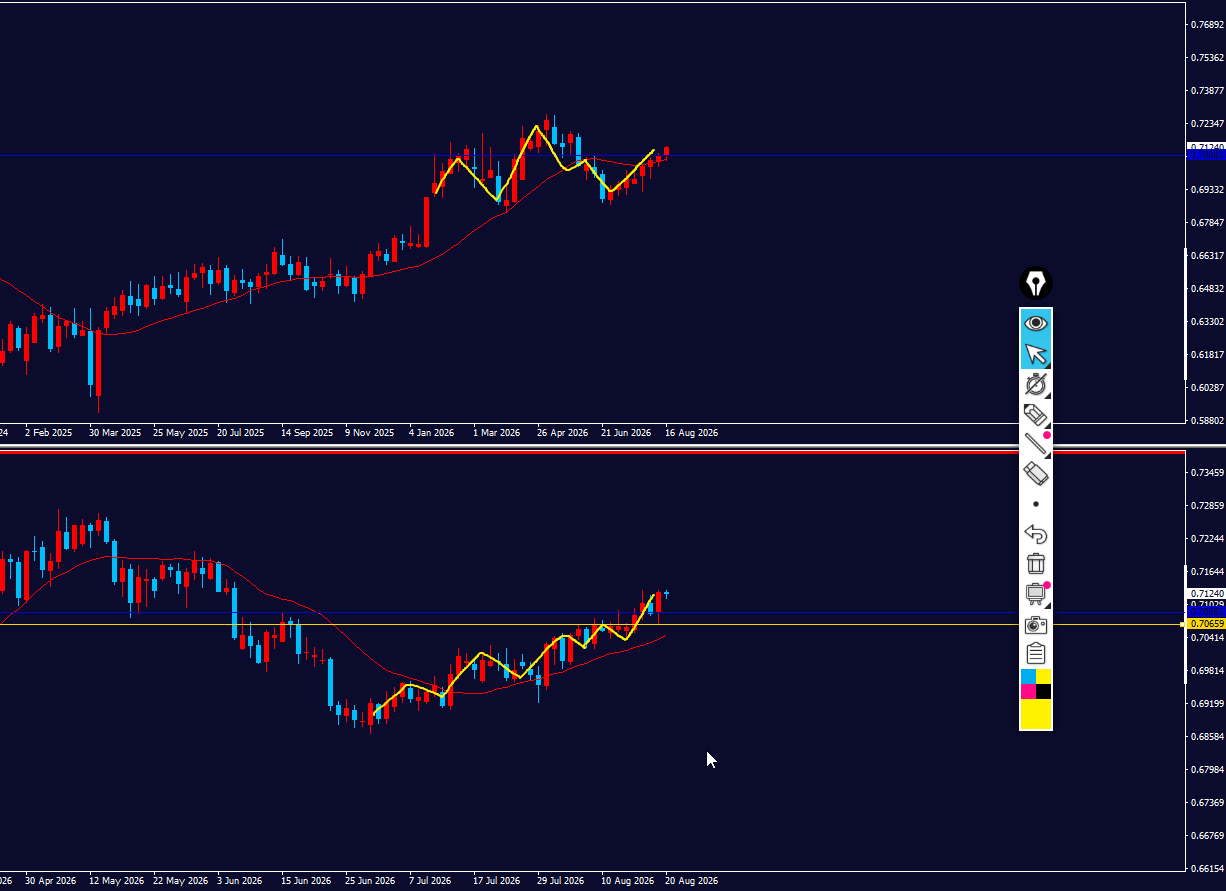
Task: Choose the straight line drawing tool
Action: (1036, 444)
